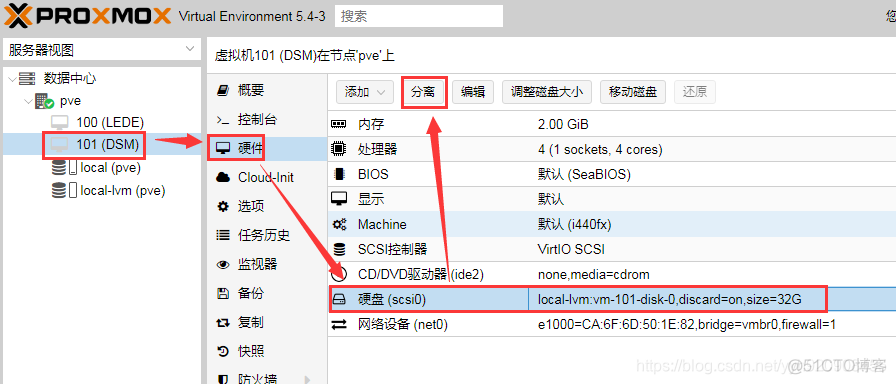Click the 分离 button
This screenshot has width=896, height=384.
[423, 92]
